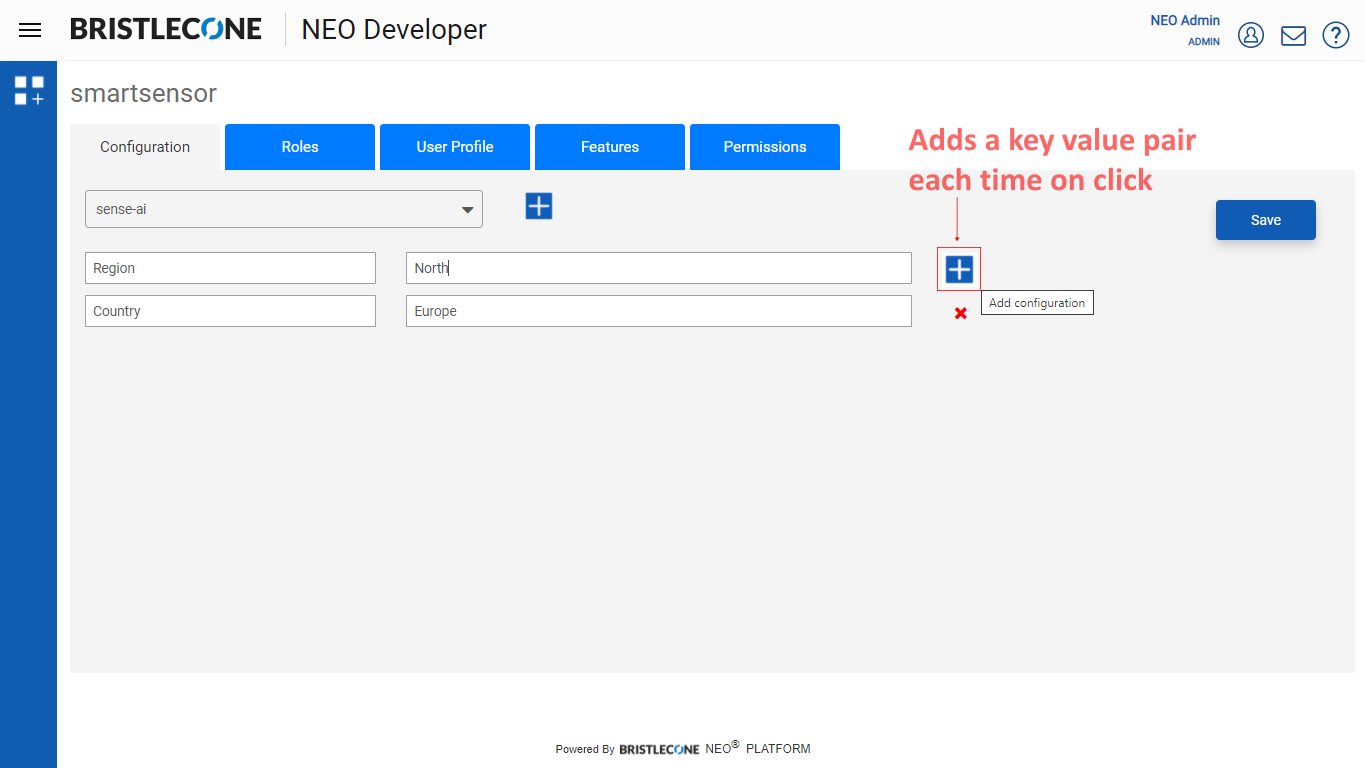Click the Save button

tap(1266, 220)
